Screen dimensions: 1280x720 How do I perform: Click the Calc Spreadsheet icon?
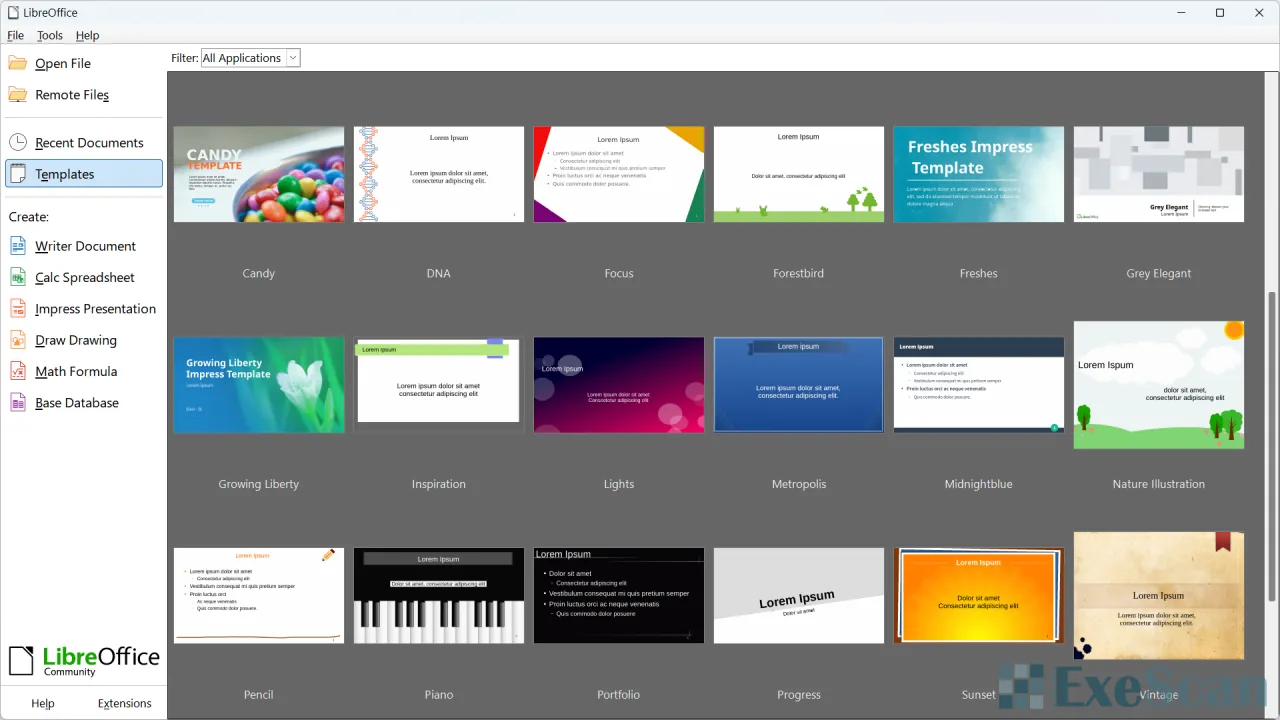point(18,277)
